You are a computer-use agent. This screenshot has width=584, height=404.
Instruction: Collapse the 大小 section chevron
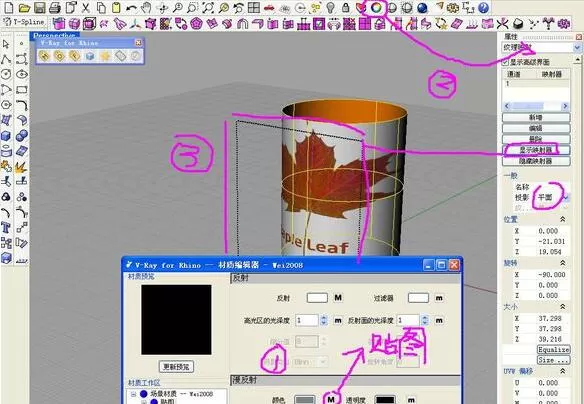(563, 307)
